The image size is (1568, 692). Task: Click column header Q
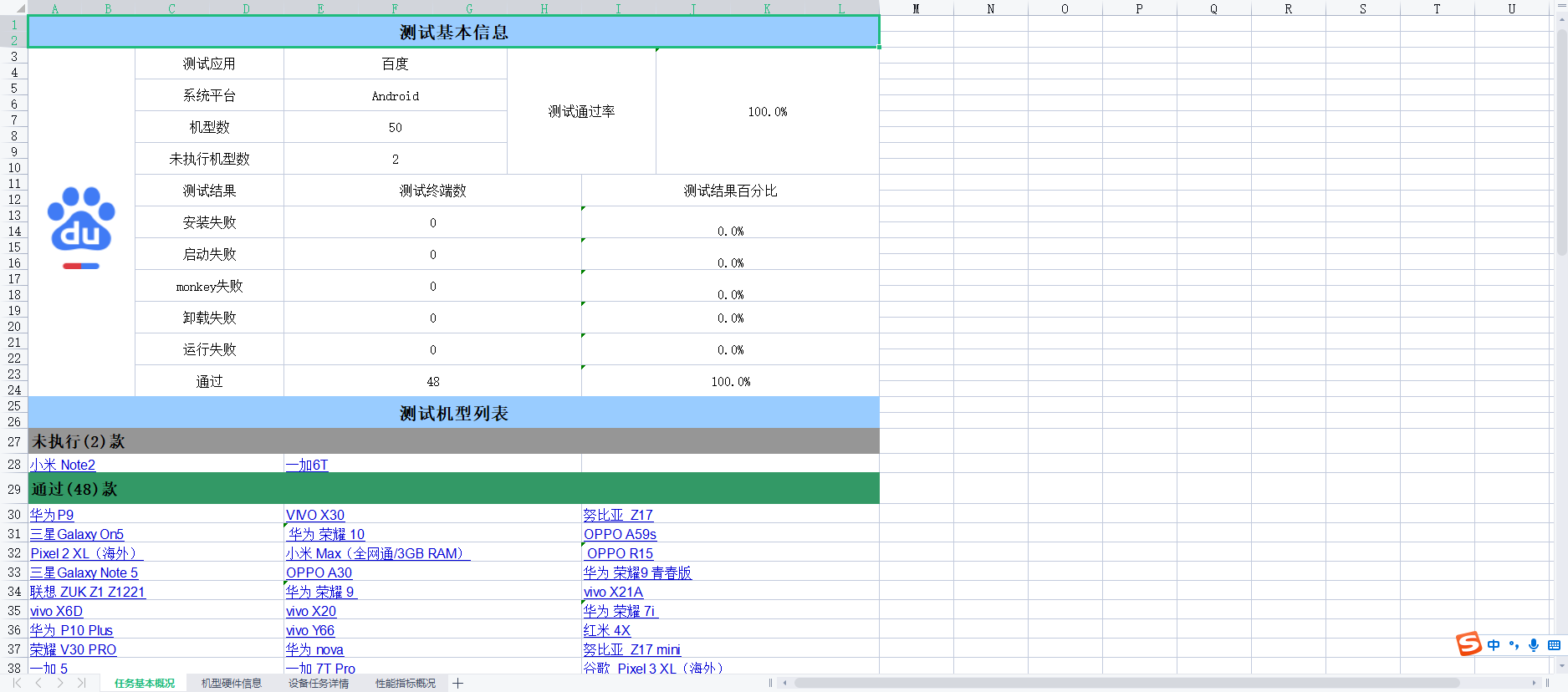point(1213,8)
